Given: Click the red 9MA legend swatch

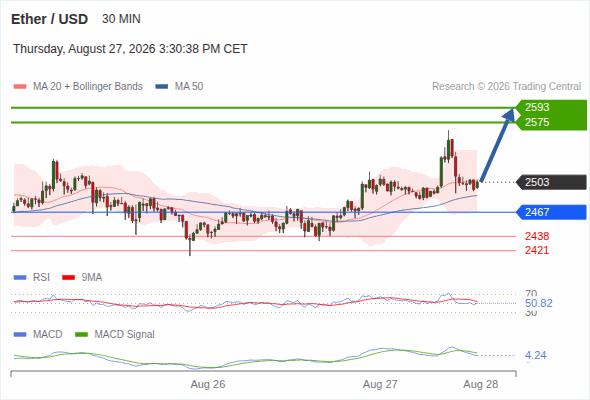Looking at the screenshot, I should tap(68, 278).
